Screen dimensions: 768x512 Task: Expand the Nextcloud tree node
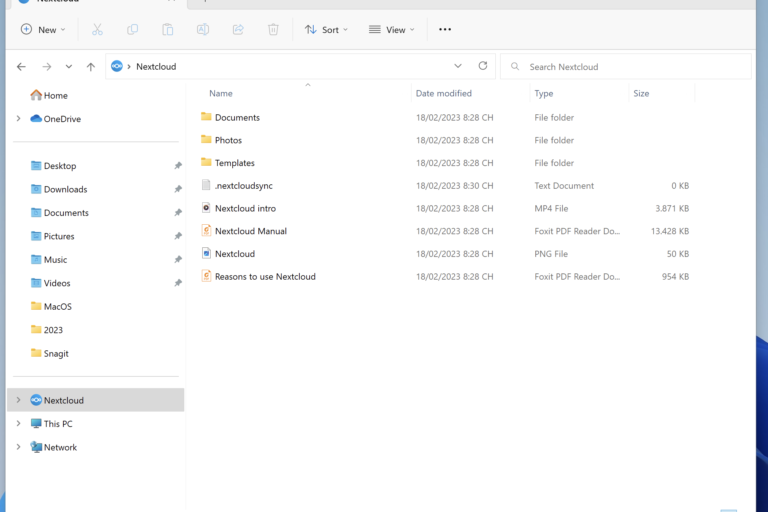pyautogui.click(x=18, y=400)
